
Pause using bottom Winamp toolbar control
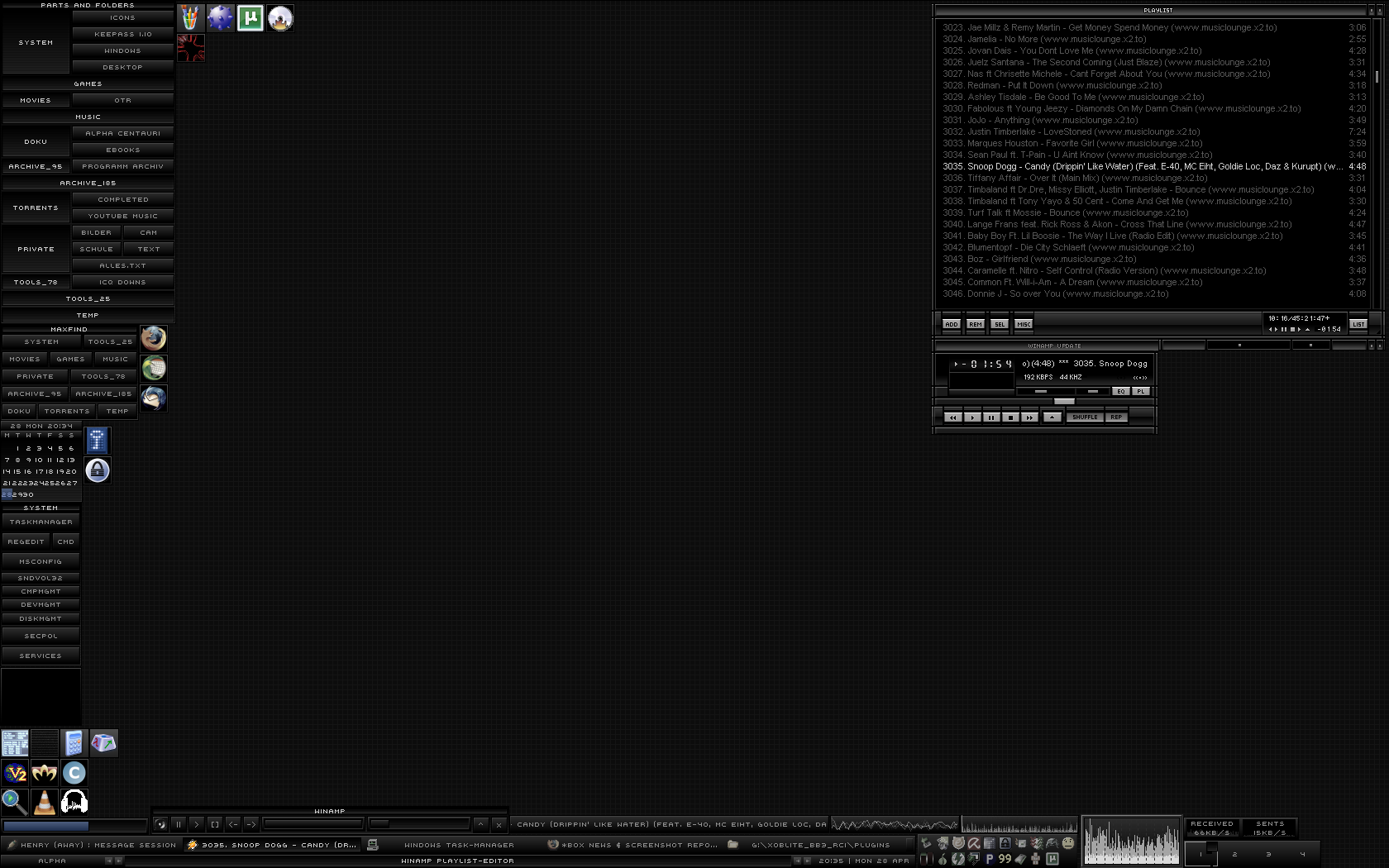(x=178, y=824)
